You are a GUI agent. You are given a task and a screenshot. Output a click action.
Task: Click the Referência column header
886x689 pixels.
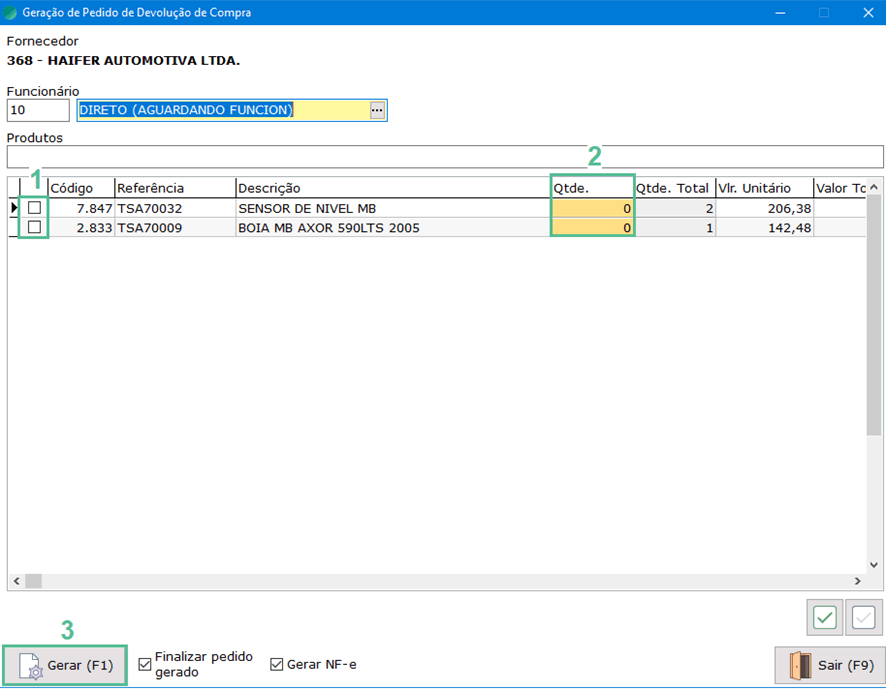(174, 188)
